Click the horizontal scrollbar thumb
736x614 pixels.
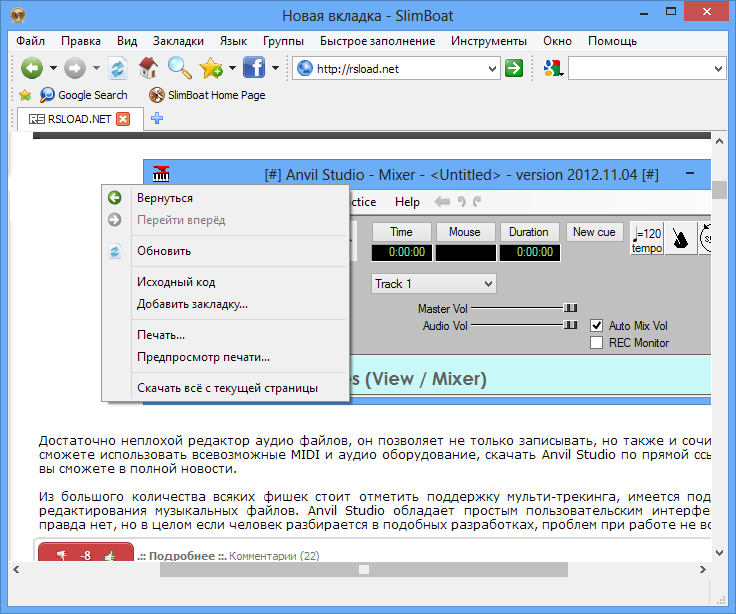point(364,569)
